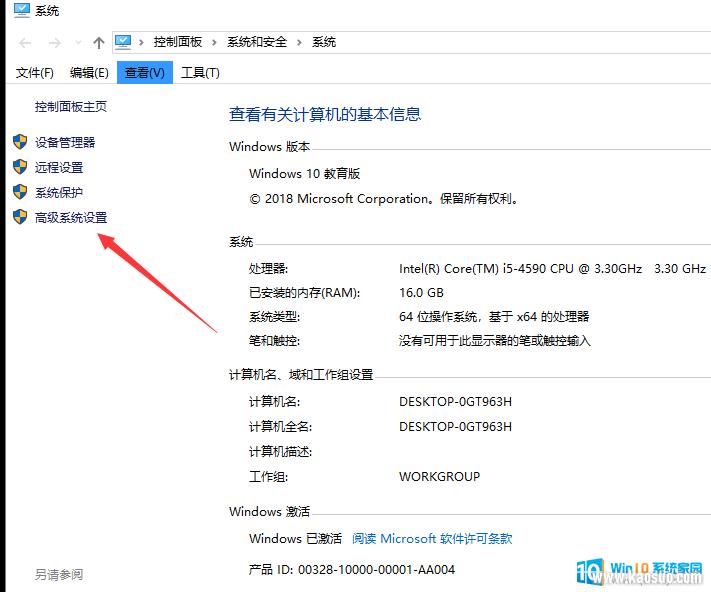Click the 没有可用于此显示器的笔或触控输入 text
The height and width of the screenshot is (592, 711).
(495, 340)
